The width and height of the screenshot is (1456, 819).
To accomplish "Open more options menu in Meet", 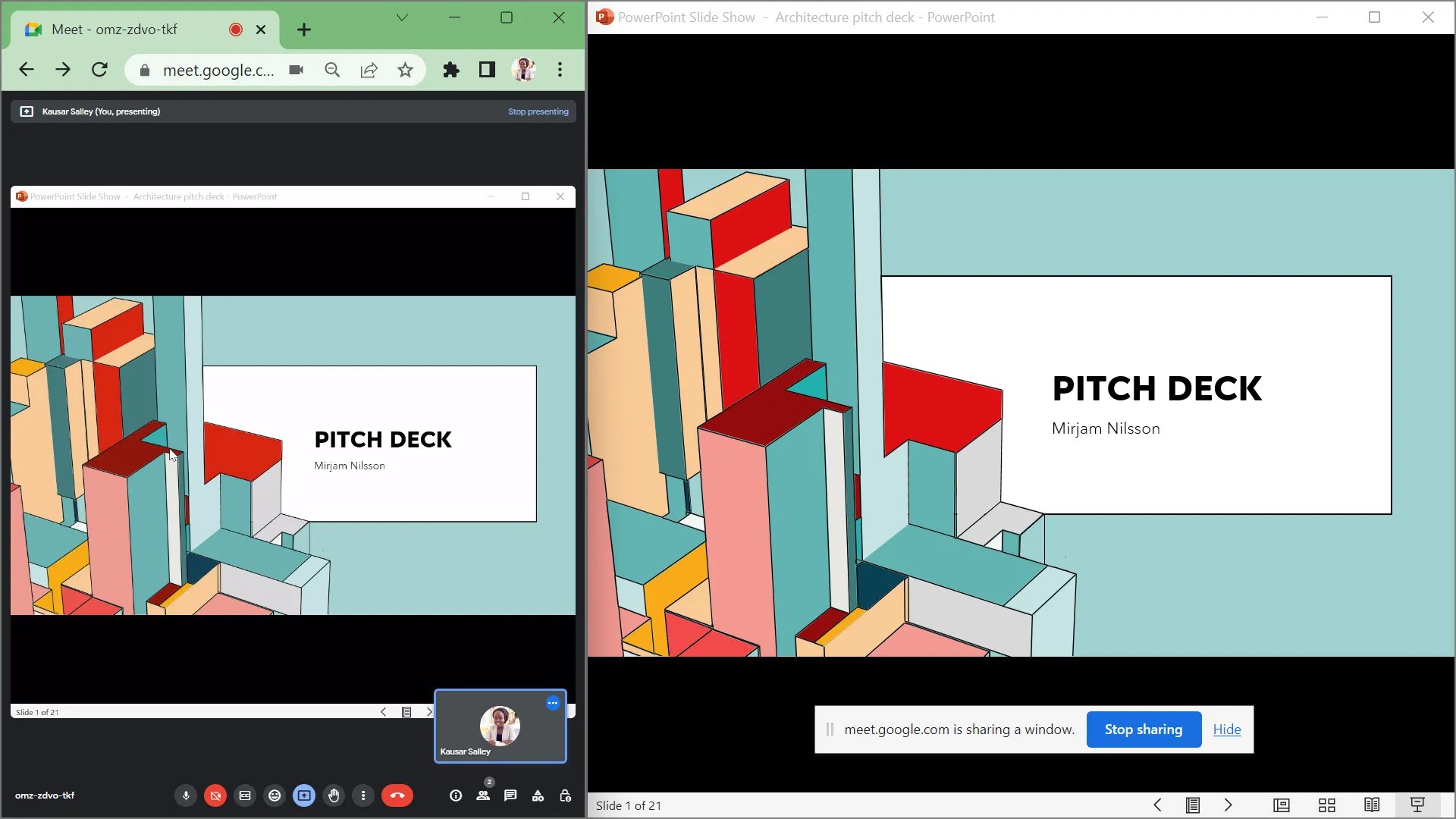I will (x=363, y=795).
